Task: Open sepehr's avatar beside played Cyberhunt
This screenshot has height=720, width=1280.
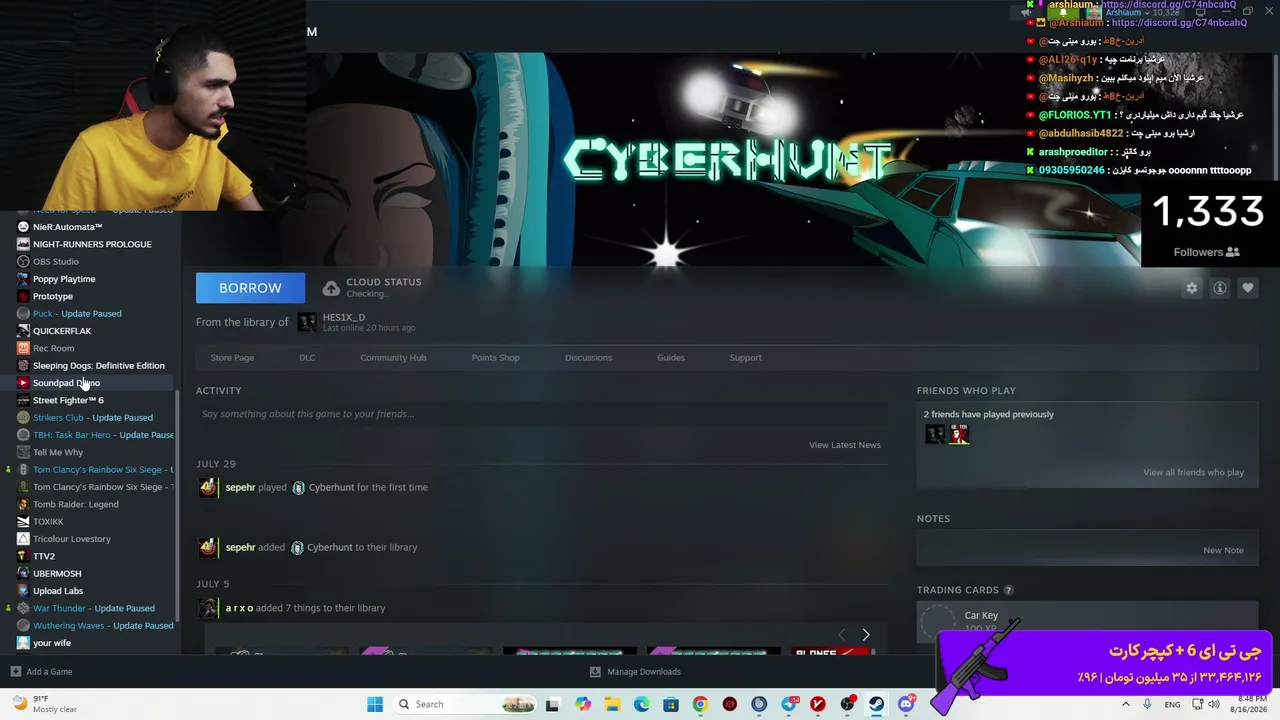Action: (208, 487)
